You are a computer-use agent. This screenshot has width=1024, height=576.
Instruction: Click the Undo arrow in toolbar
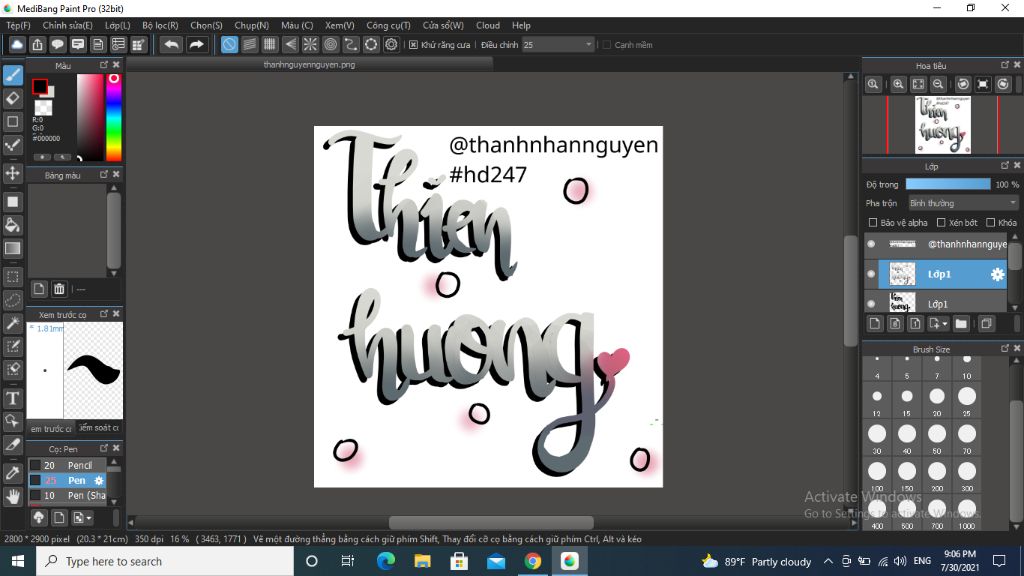tap(172, 44)
